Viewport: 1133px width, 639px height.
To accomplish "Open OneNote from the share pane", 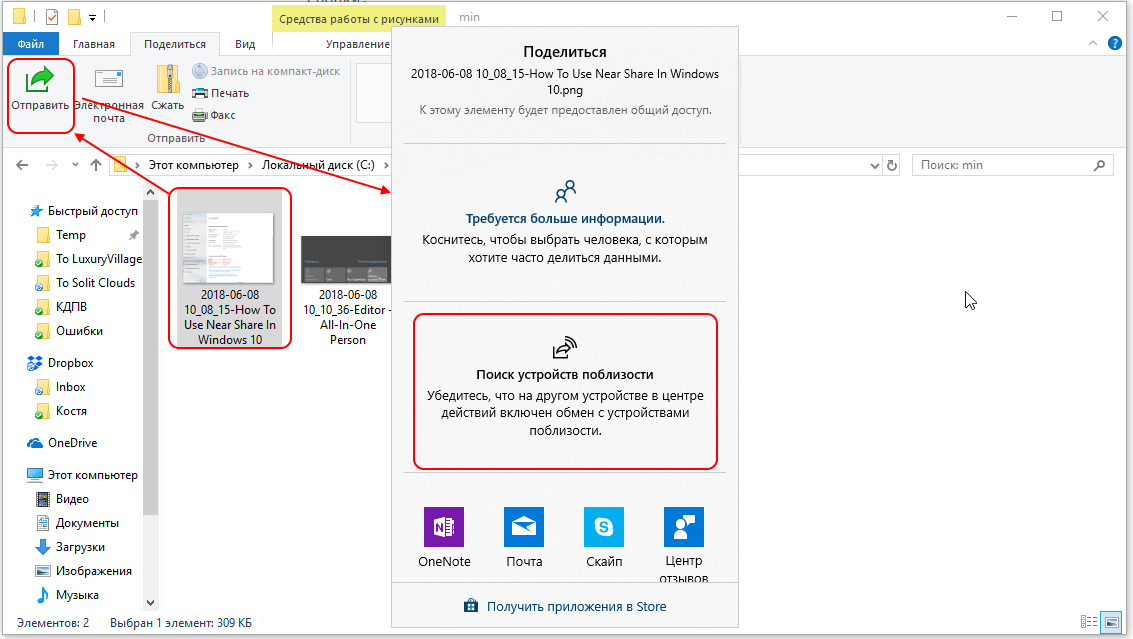I will pos(443,527).
